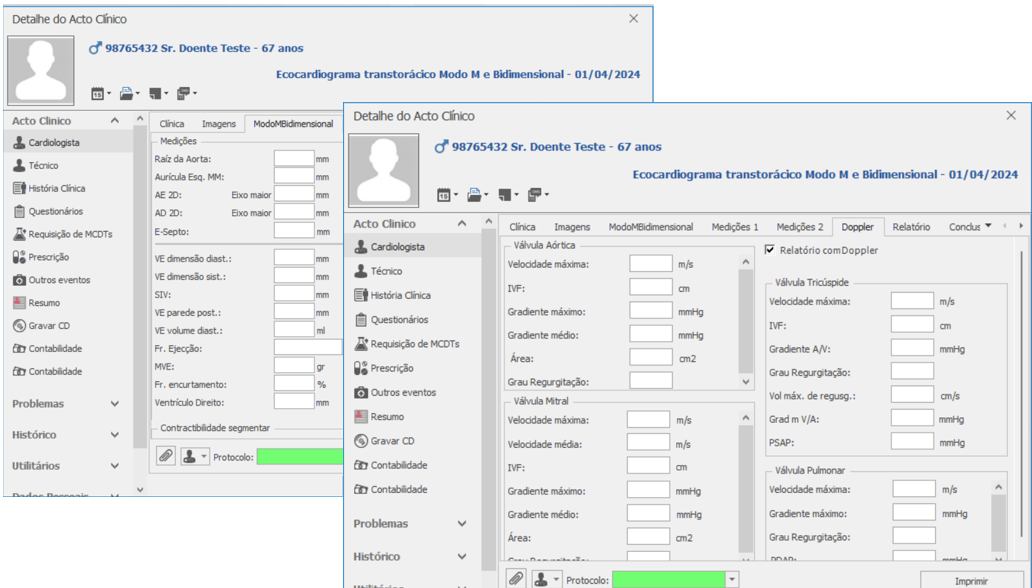Collapse the Acto Clínico section in front window
Viewport: 1032px width, 588px height.
(x=461, y=224)
